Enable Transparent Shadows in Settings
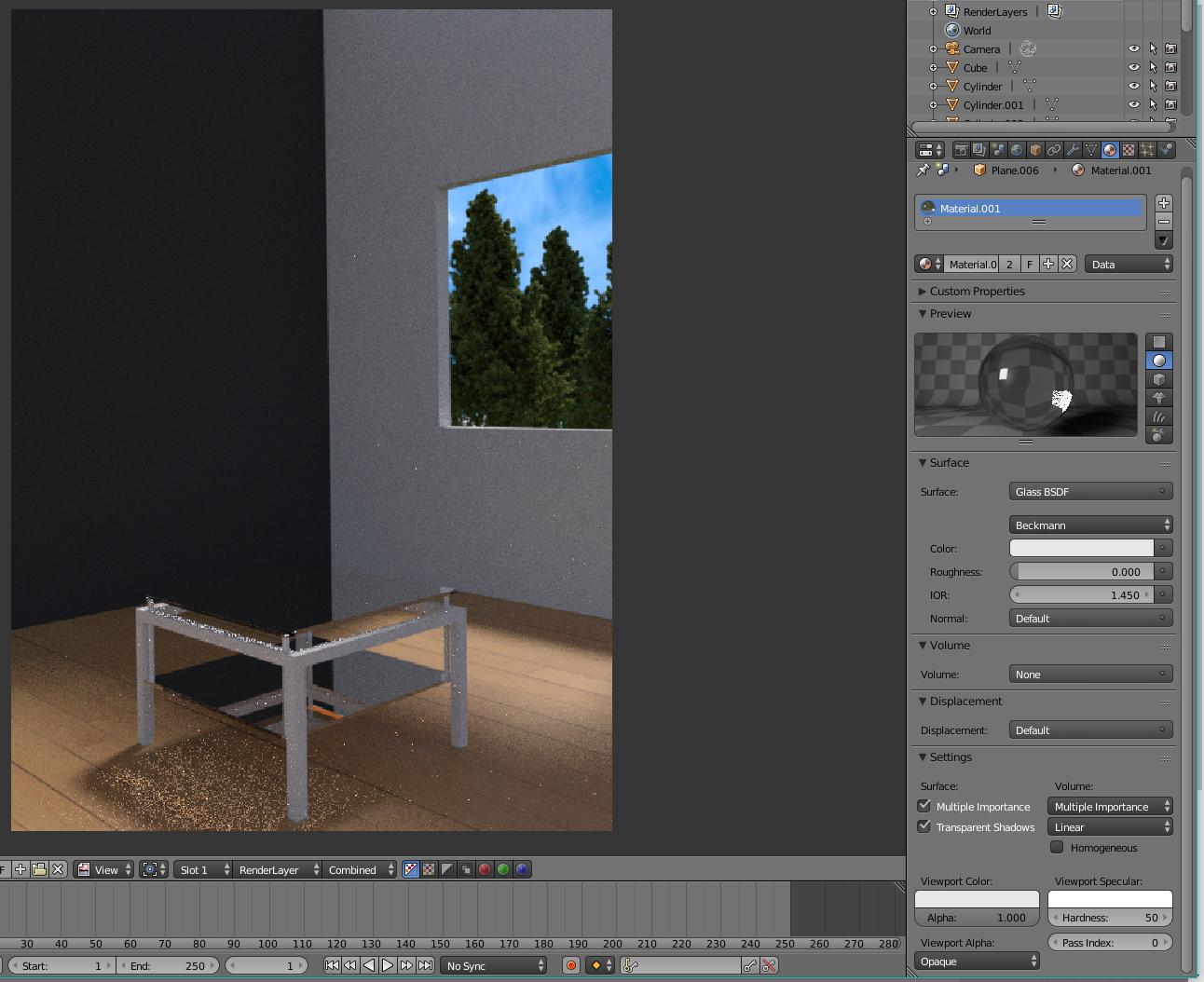Image resolution: width=1204 pixels, height=982 pixels. click(924, 826)
